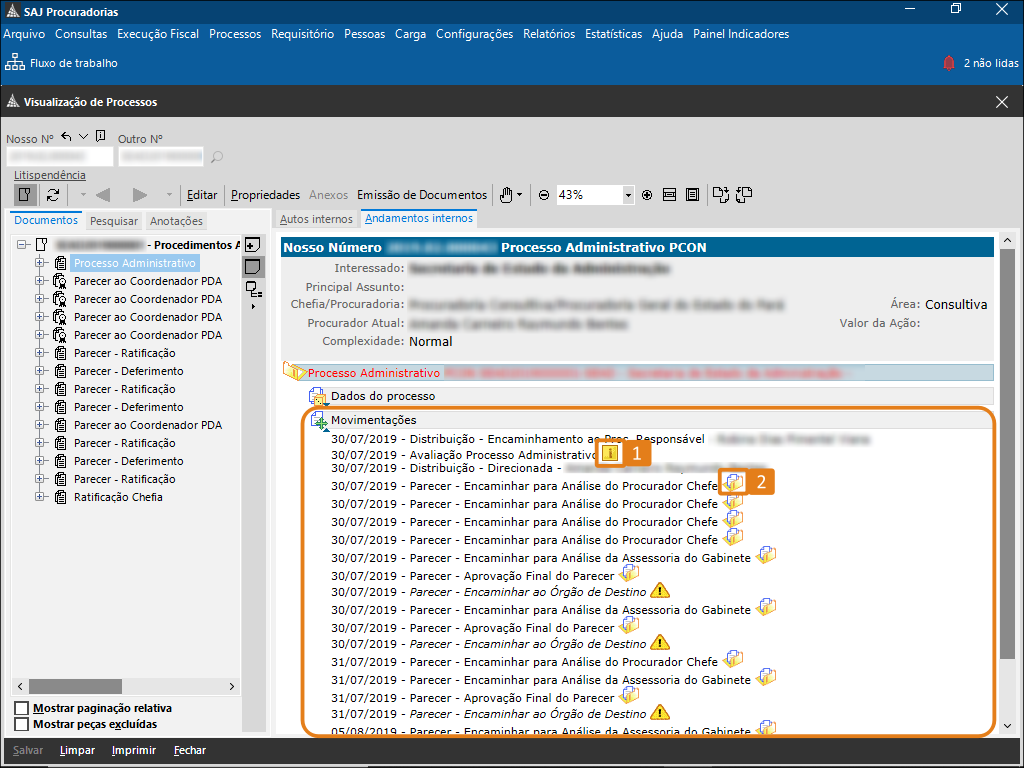The height and width of the screenshot is (768, 1024).
Task: Toggle Mostrar peças excluídas checkbox
Action: tap(22, 724)
